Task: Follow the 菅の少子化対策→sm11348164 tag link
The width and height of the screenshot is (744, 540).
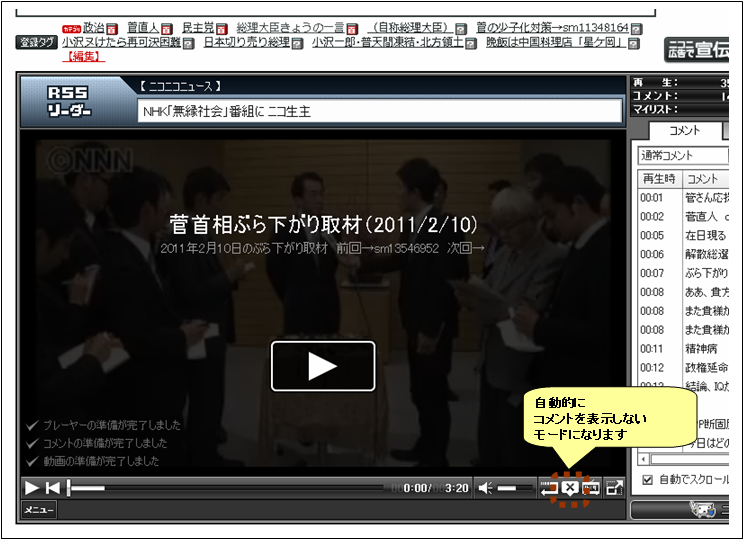Action: pyautogui.click(x=552, y=28)
